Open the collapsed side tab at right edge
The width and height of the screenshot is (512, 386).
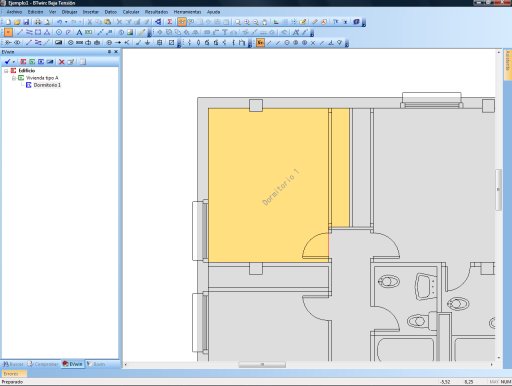[x=508, y=65]
